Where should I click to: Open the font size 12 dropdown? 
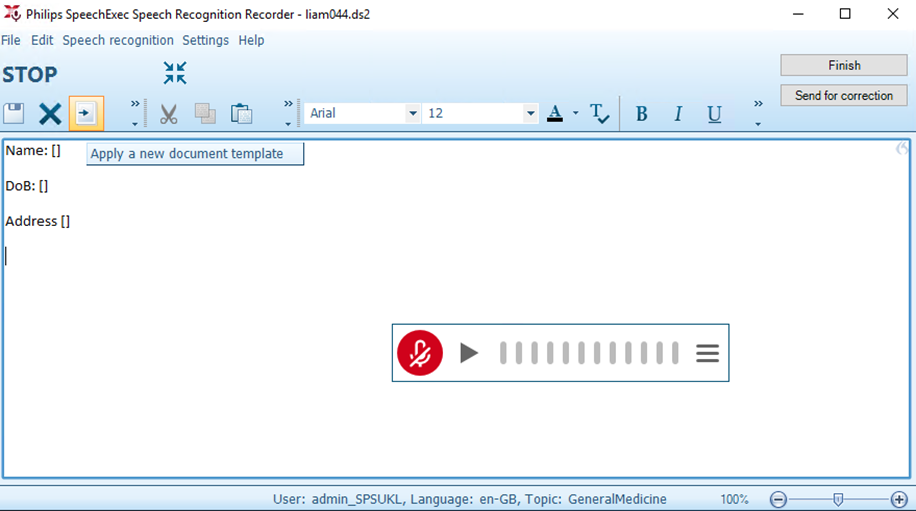point(530,113)
